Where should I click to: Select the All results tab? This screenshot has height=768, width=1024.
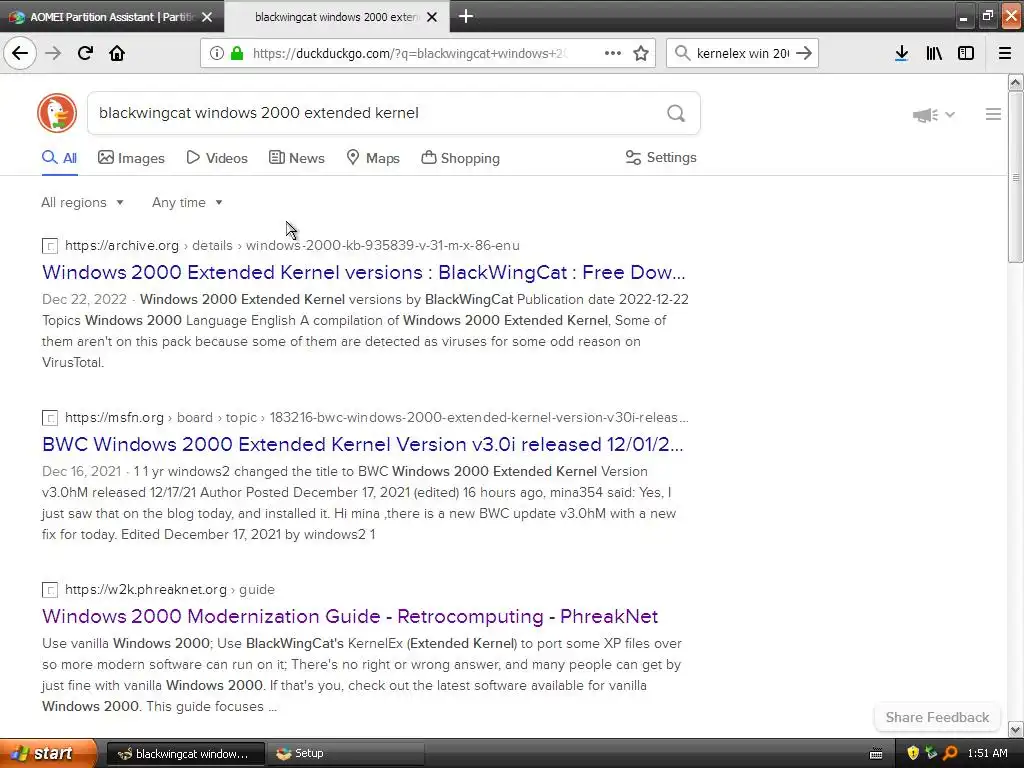pos(60,158)
